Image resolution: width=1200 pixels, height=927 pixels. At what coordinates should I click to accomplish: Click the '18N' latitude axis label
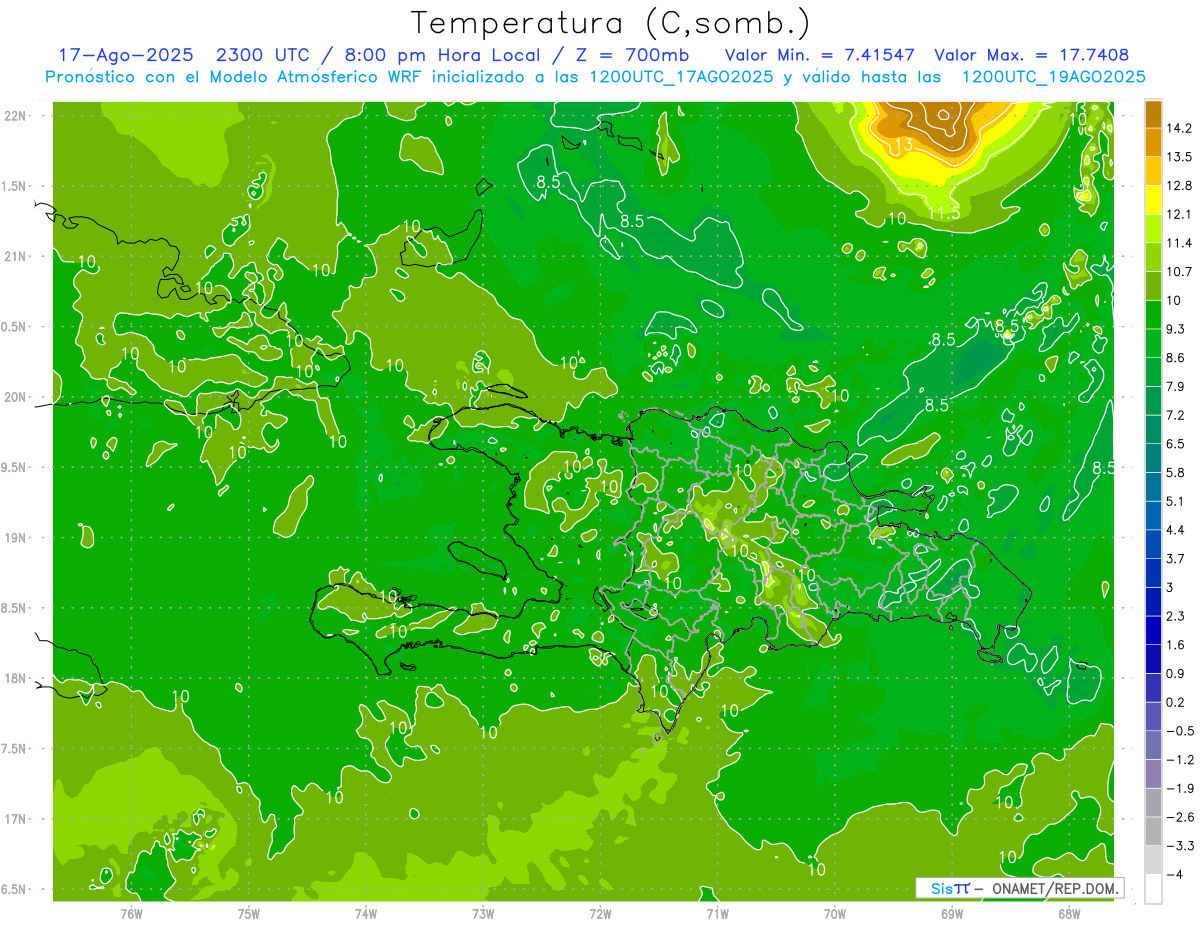[15, 678]
